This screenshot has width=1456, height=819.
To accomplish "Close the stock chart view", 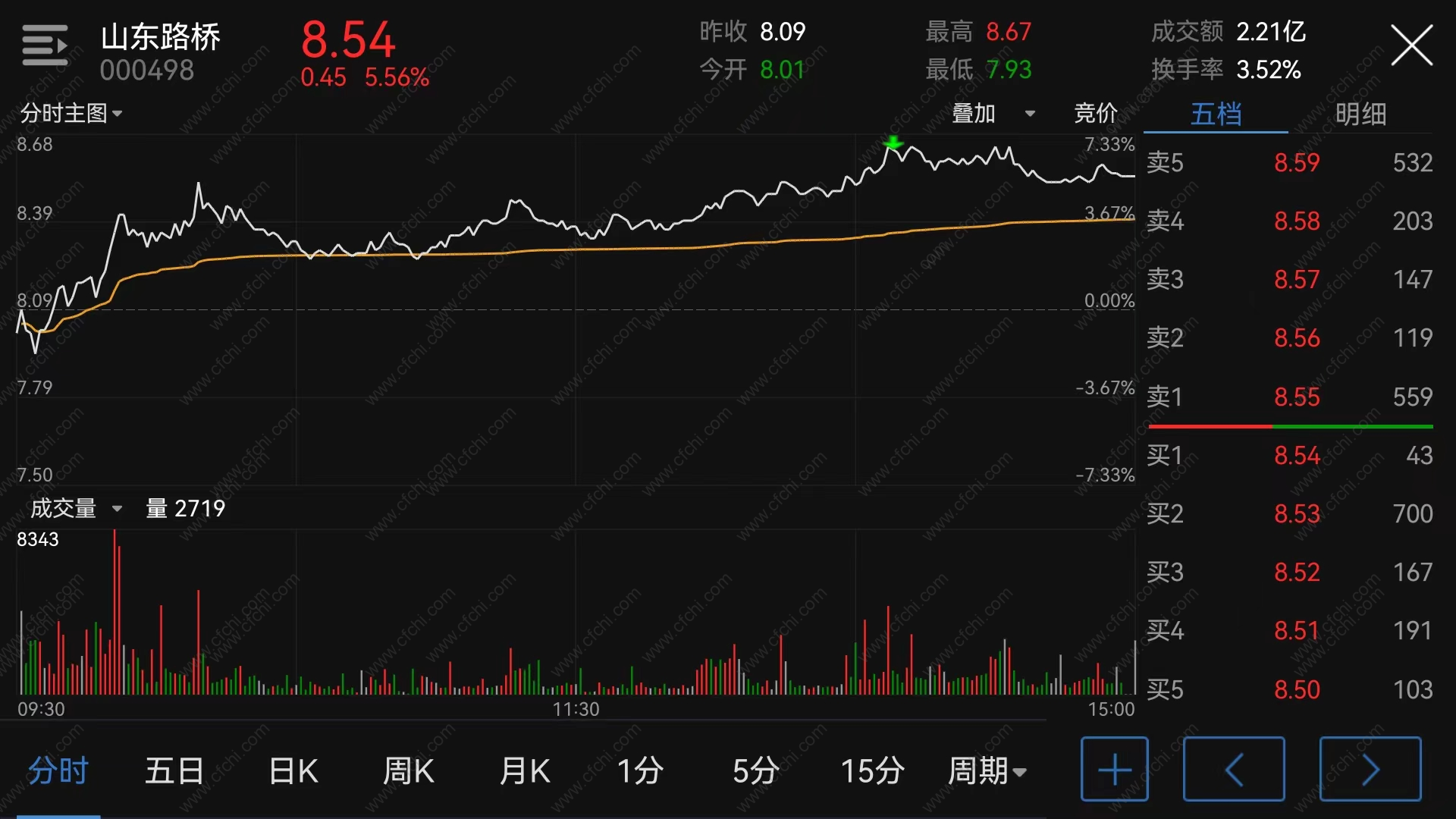I will [x=1411, y=45].
